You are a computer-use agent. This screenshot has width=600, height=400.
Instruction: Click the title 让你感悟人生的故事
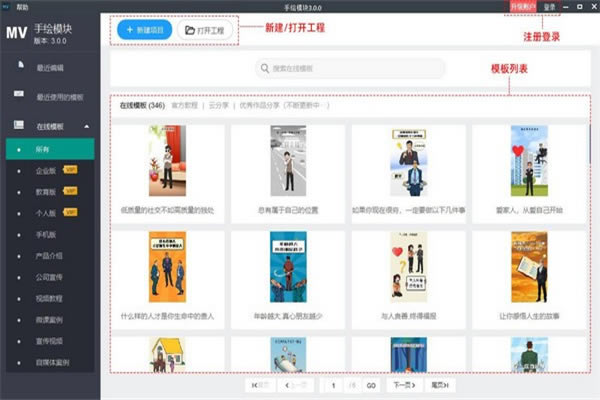[529, 316]
